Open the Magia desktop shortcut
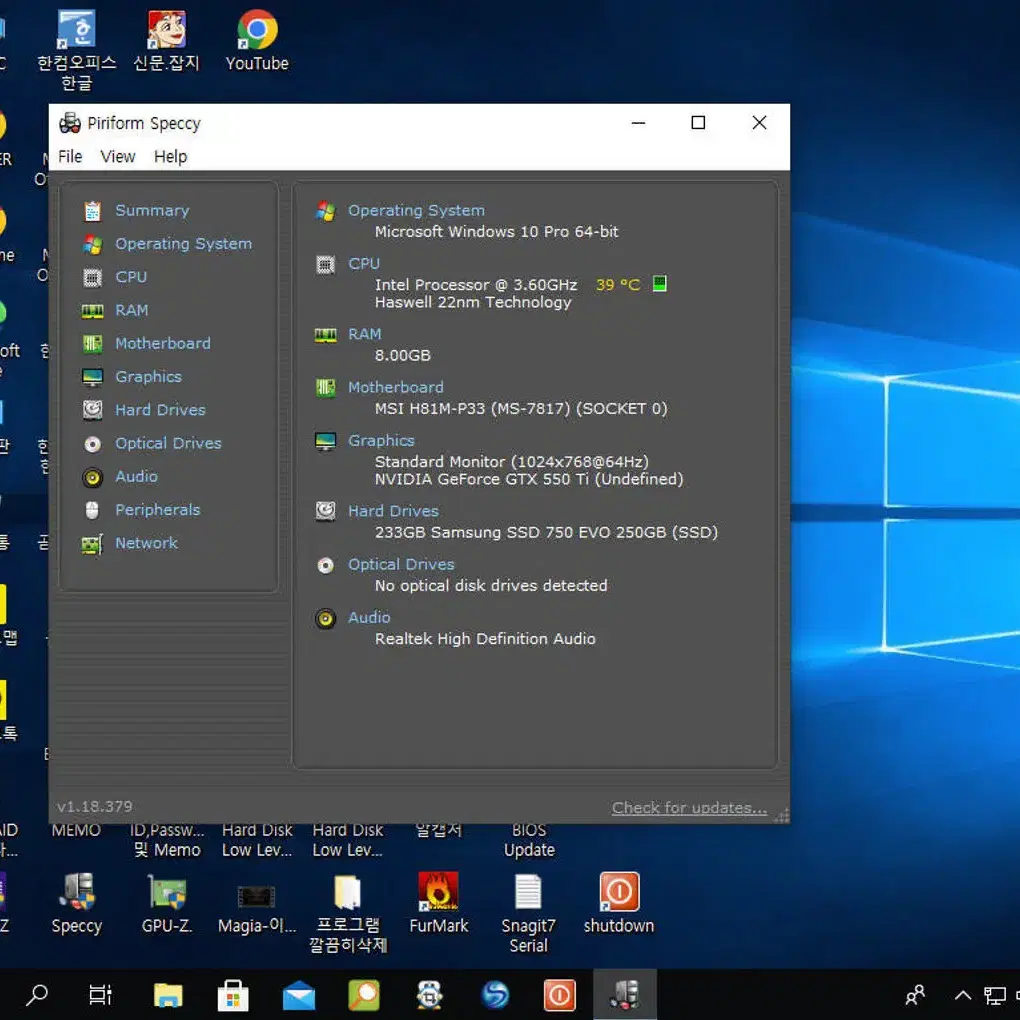This screenshot has width=1020, height=1020. pos(257,907)
